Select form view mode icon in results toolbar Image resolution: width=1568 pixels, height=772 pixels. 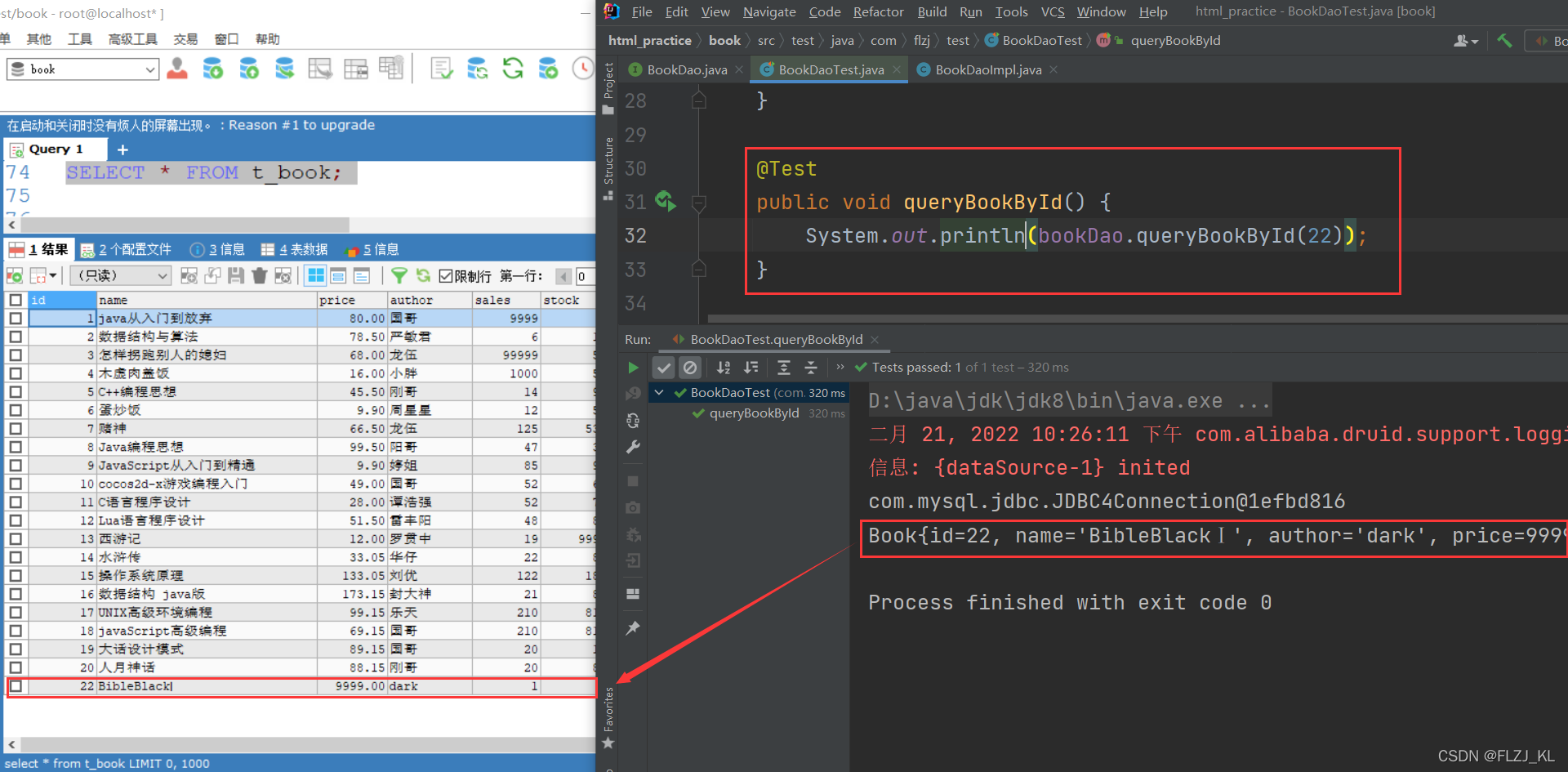(338, 275)
